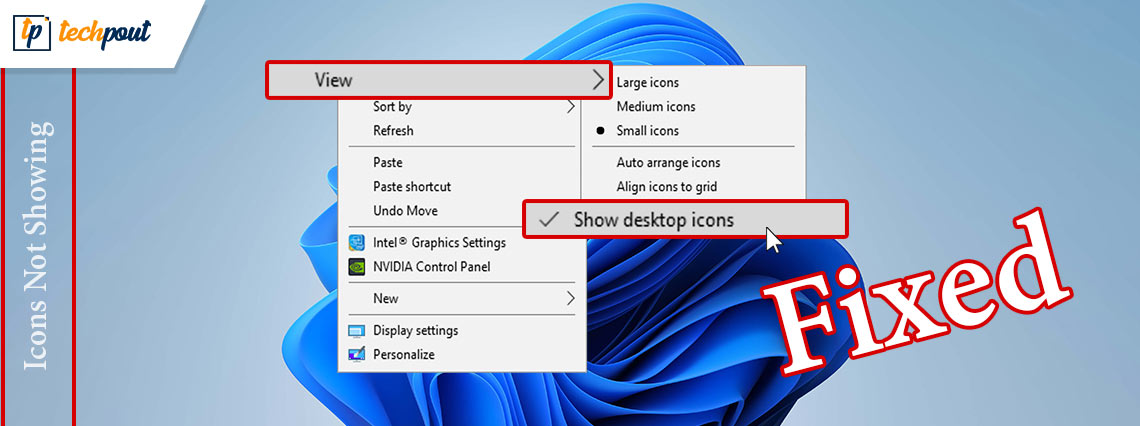
Task: Open the View submenu entry
Action: point(438,80)
